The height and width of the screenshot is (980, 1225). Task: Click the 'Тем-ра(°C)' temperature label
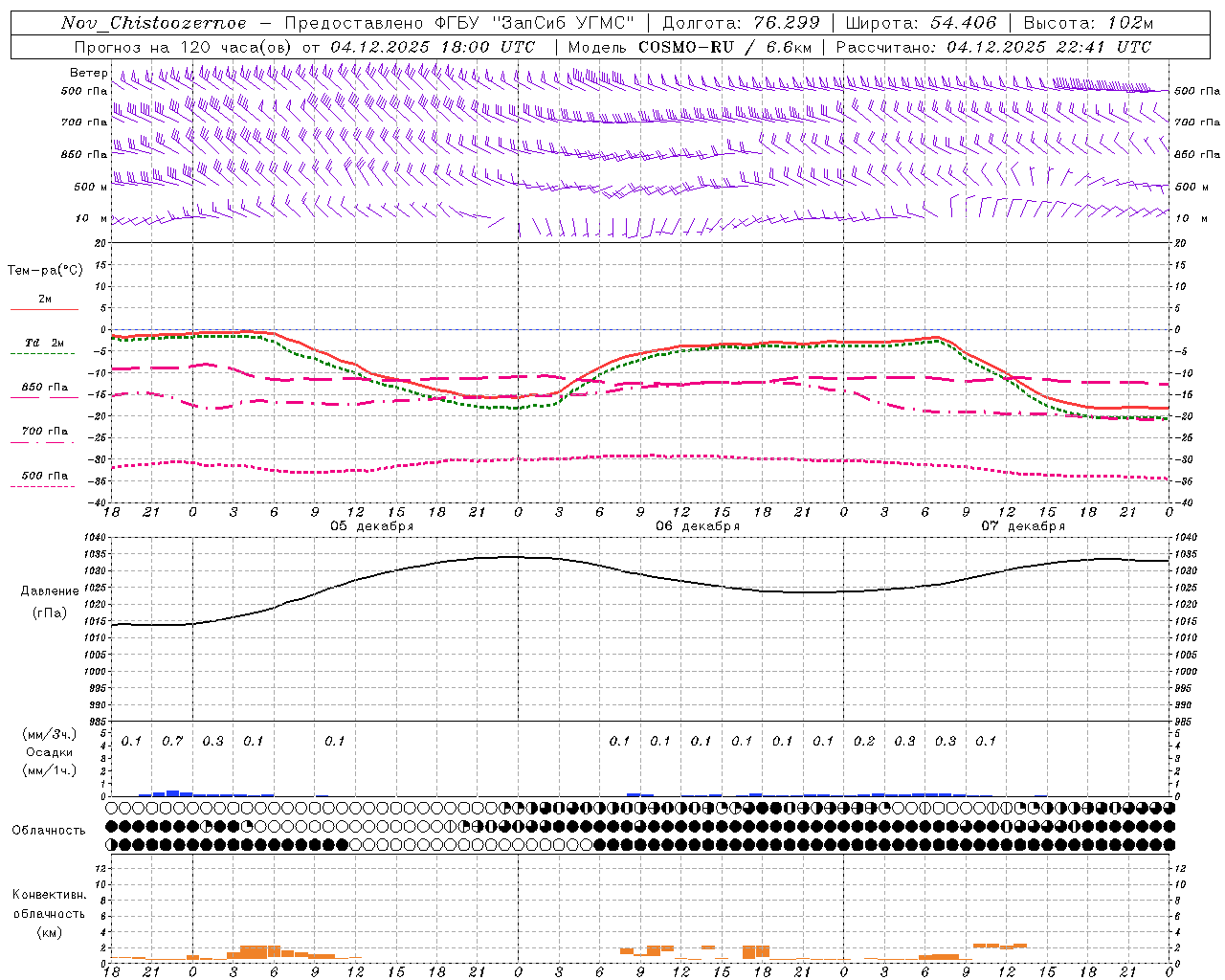44,271
